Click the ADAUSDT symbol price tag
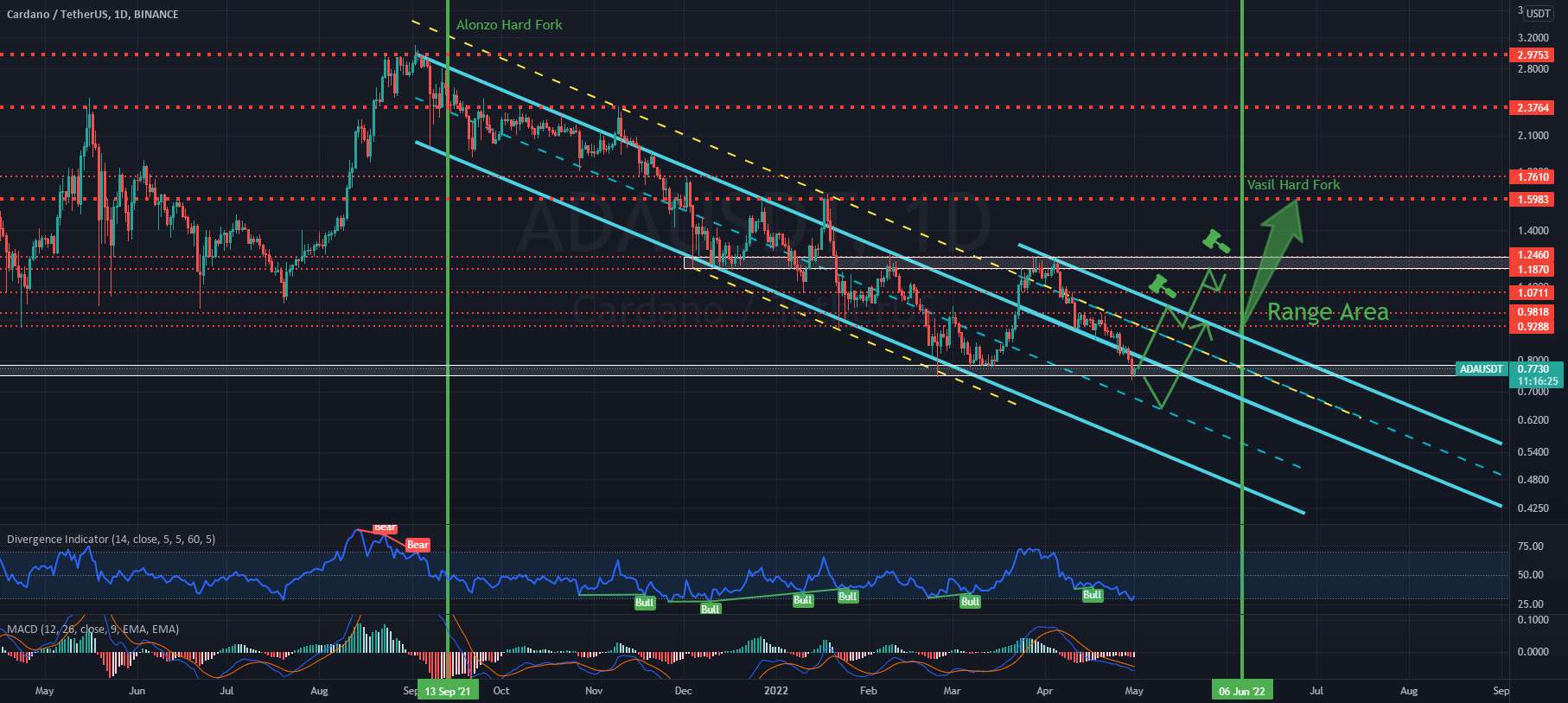The width and height of the screenshot is (1568, 703). 1481,369
